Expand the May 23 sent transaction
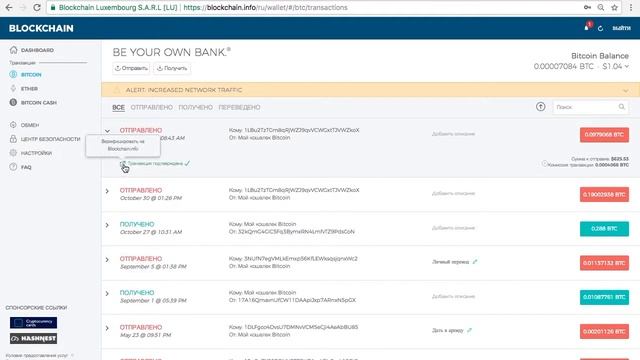 pos(107,328)
